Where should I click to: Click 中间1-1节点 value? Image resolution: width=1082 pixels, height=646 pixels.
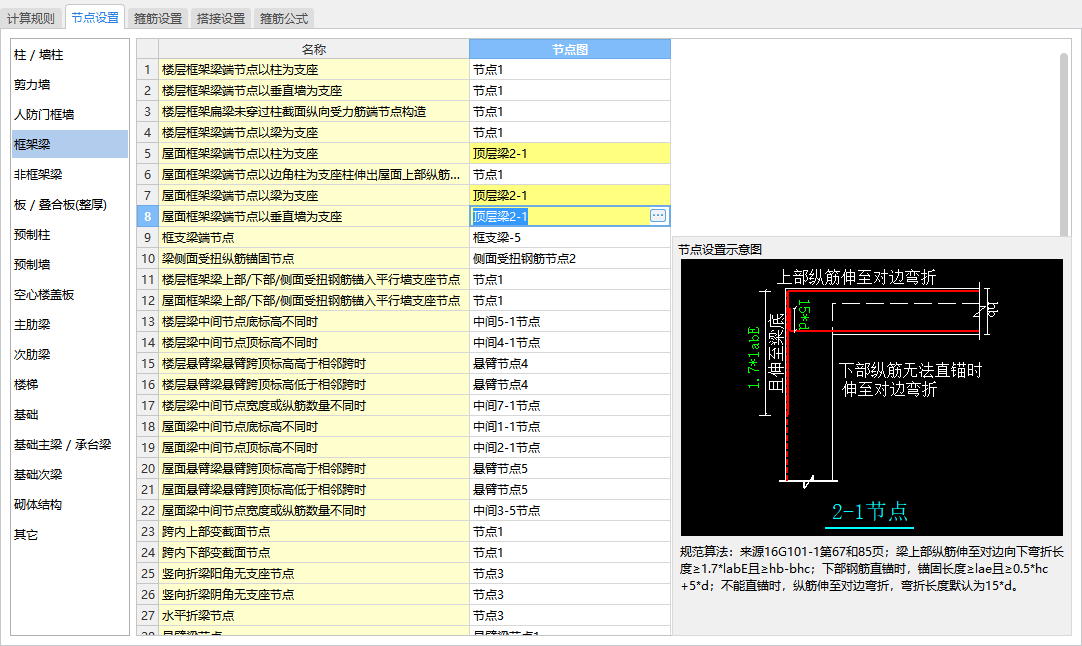point(570,427)
